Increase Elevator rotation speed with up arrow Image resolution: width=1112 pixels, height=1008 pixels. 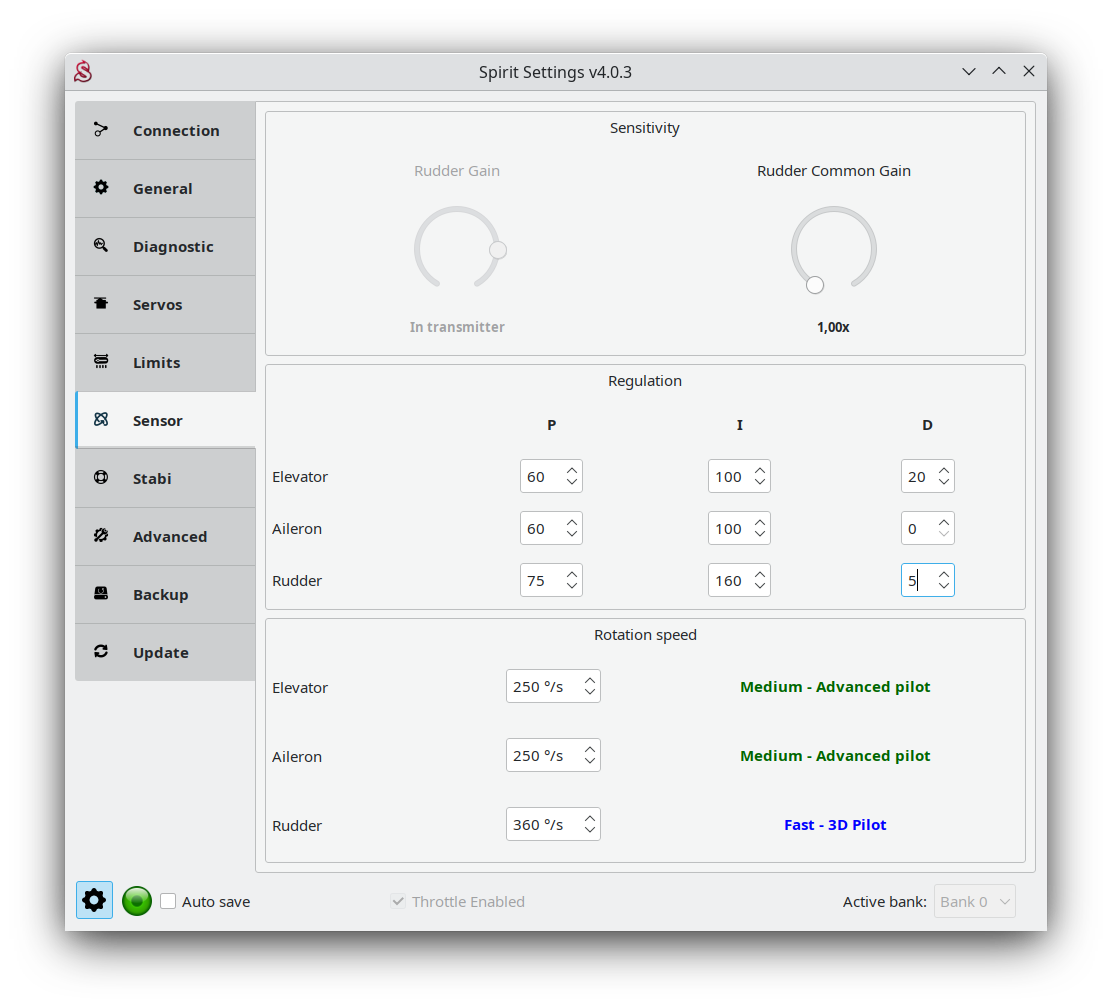(590, 680)
